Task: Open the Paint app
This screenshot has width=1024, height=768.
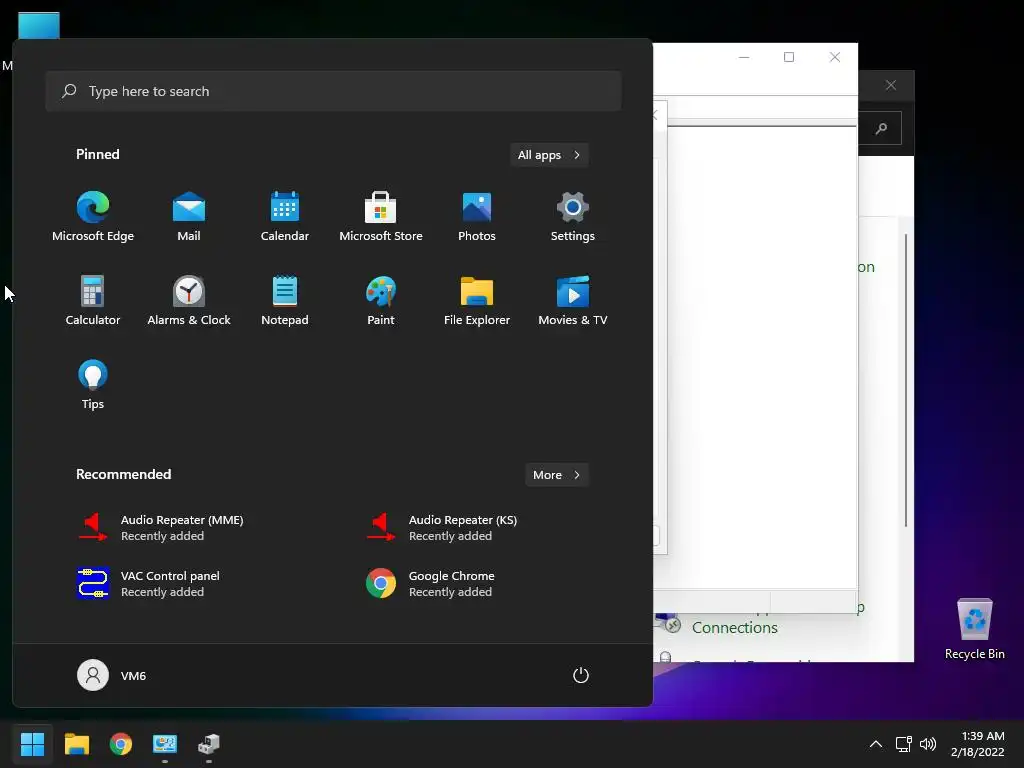Action: click(x=381, y=300)
